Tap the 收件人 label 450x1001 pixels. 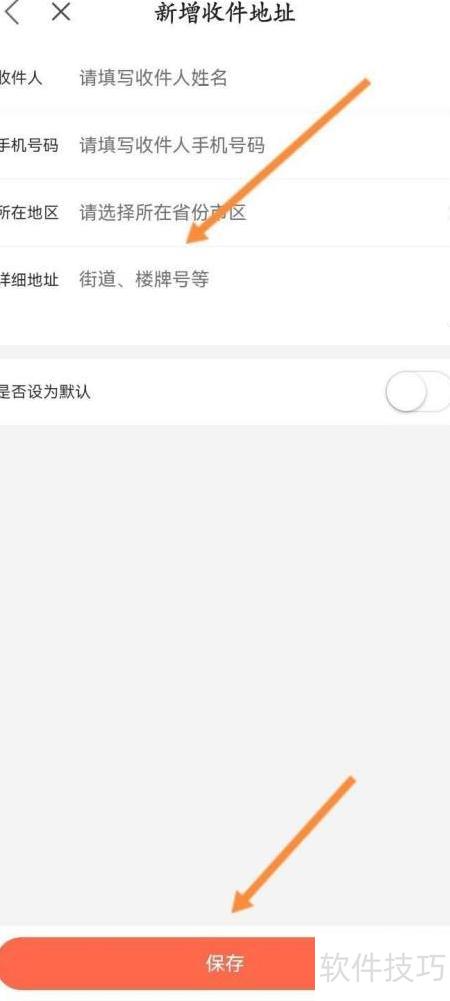point(20,79)
